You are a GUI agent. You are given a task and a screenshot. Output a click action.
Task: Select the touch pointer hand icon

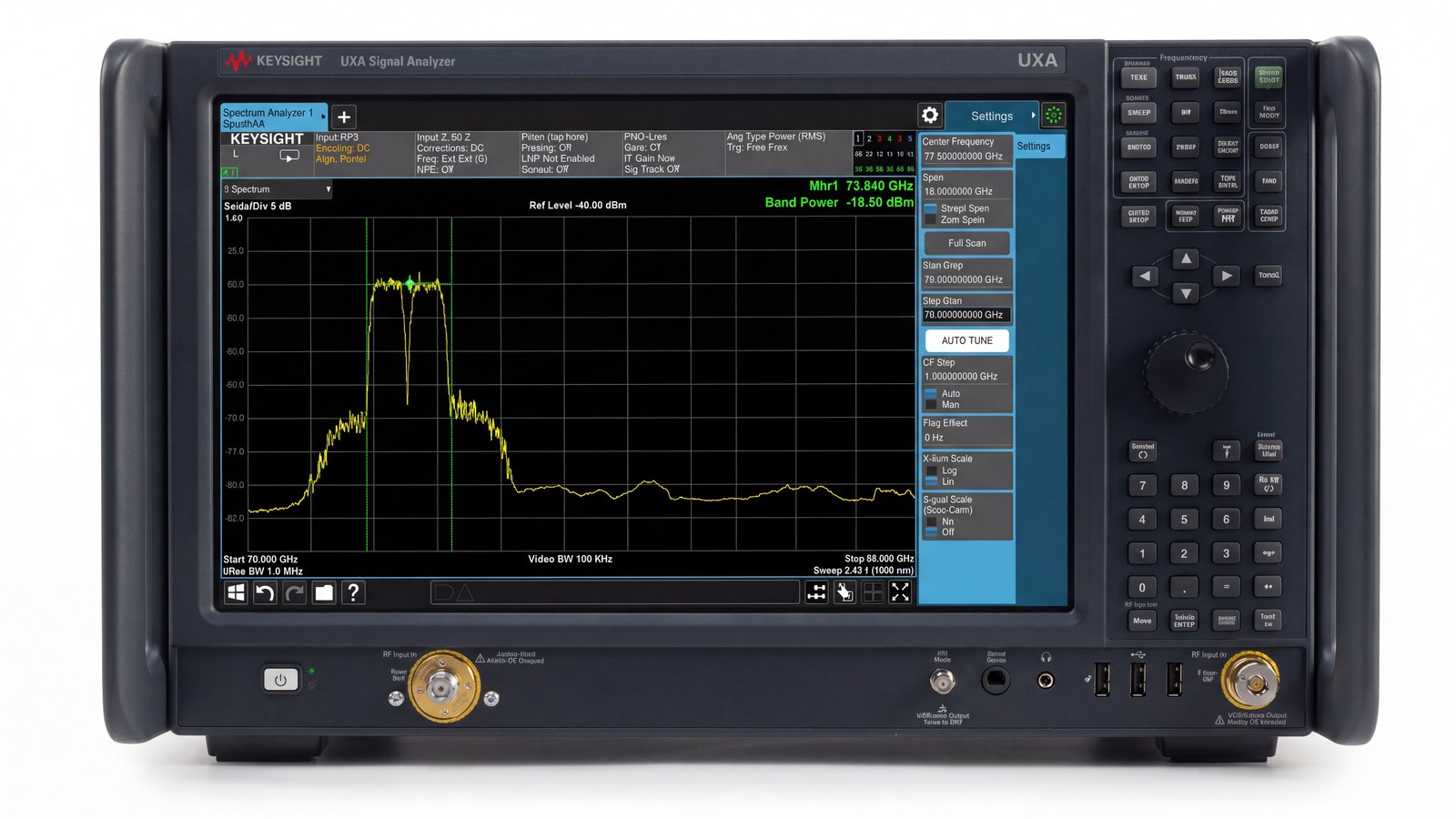coord(844,592)
